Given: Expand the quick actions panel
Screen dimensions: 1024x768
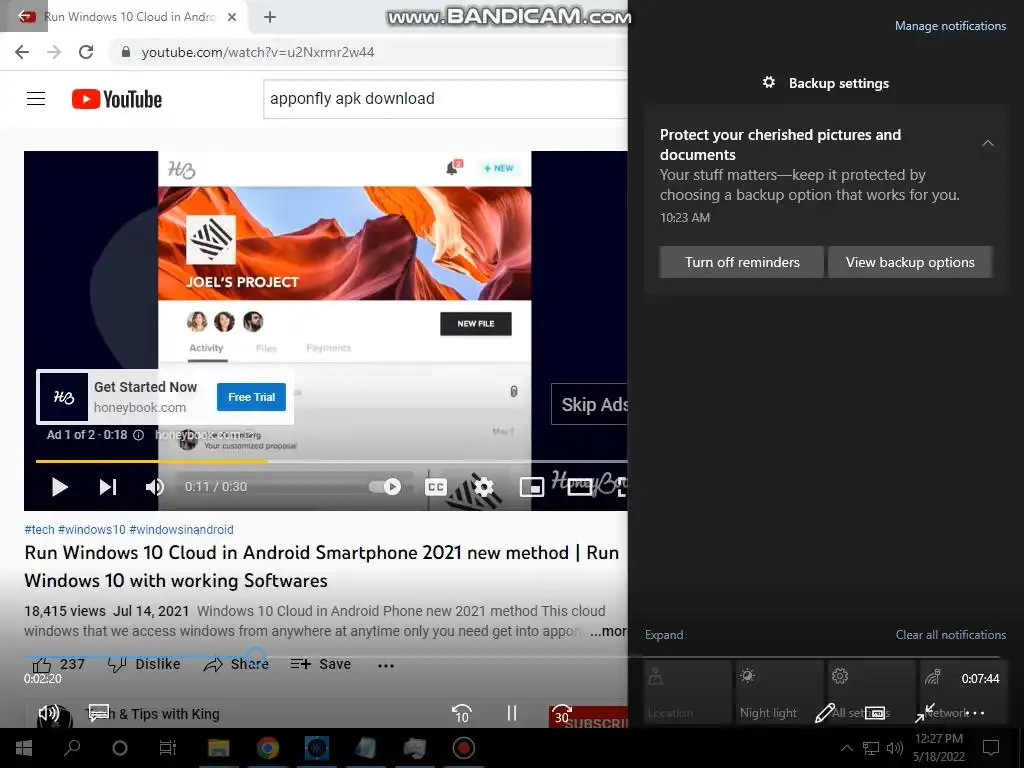Looking at the screenshot, I should pos(664,635).
